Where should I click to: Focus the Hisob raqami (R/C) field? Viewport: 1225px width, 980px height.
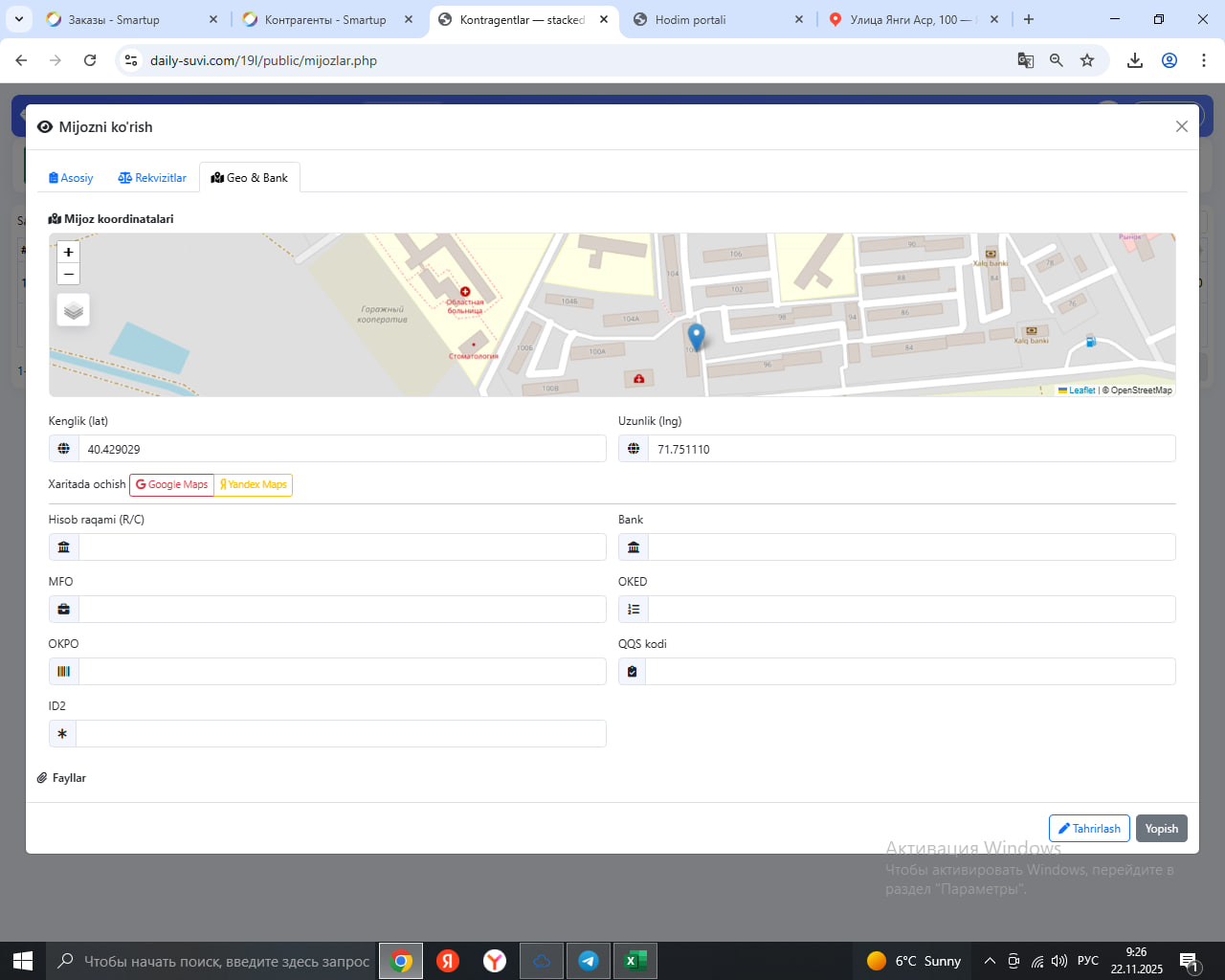point(341,547)
